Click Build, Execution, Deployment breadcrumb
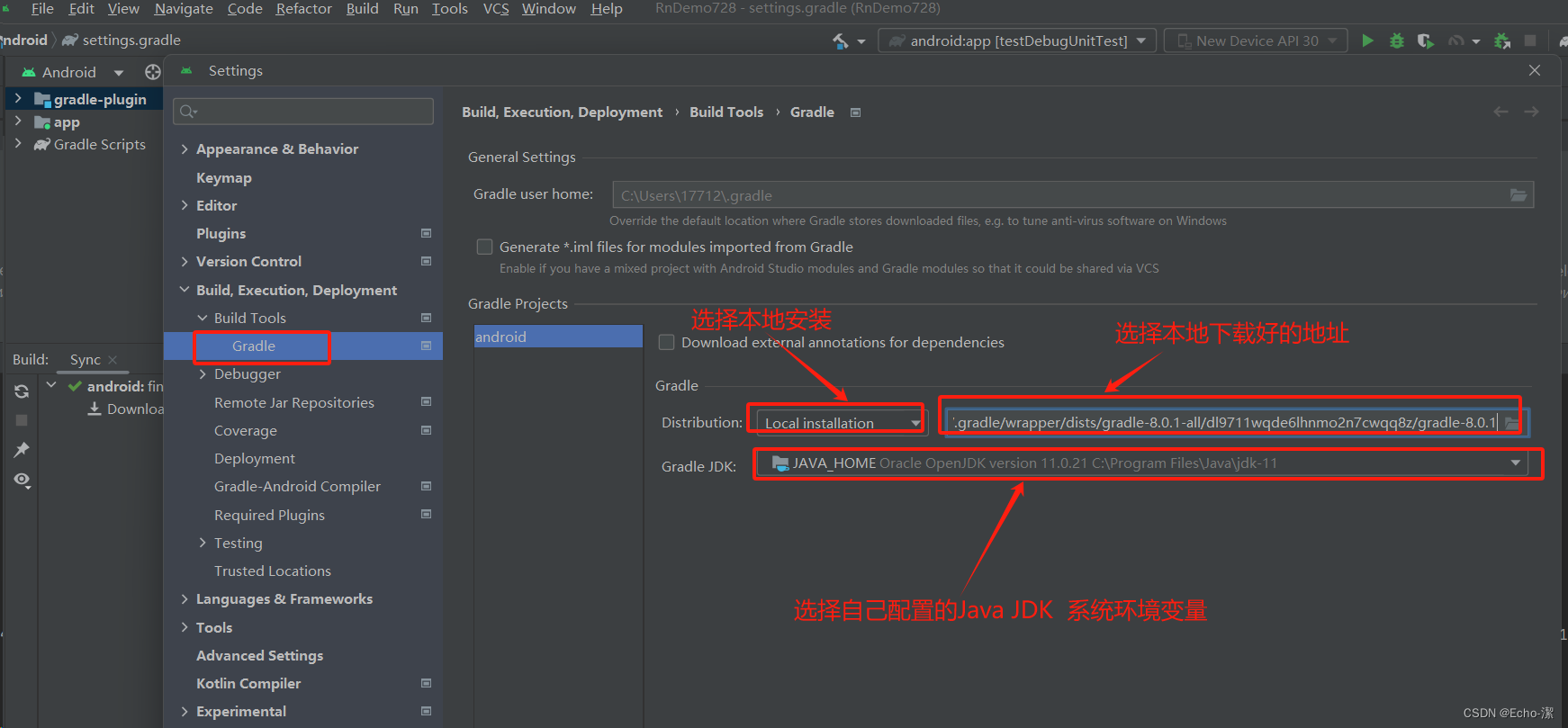1568x728 pixels. (562, 112)
